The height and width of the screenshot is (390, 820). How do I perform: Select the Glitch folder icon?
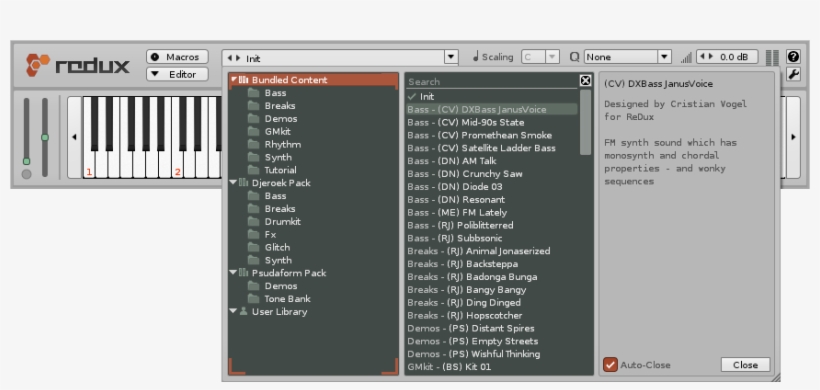pos(254,247)
